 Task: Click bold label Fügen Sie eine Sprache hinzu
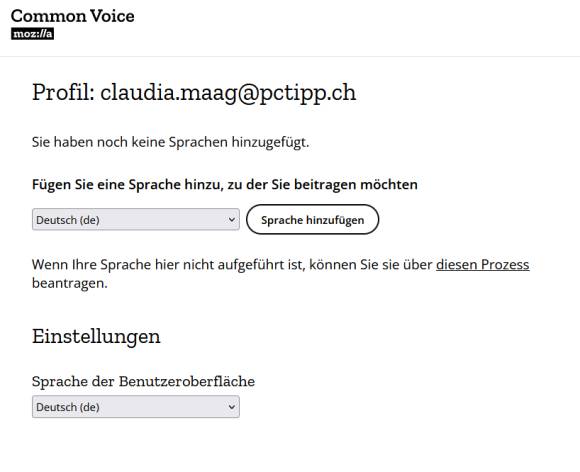click(225, 185)
